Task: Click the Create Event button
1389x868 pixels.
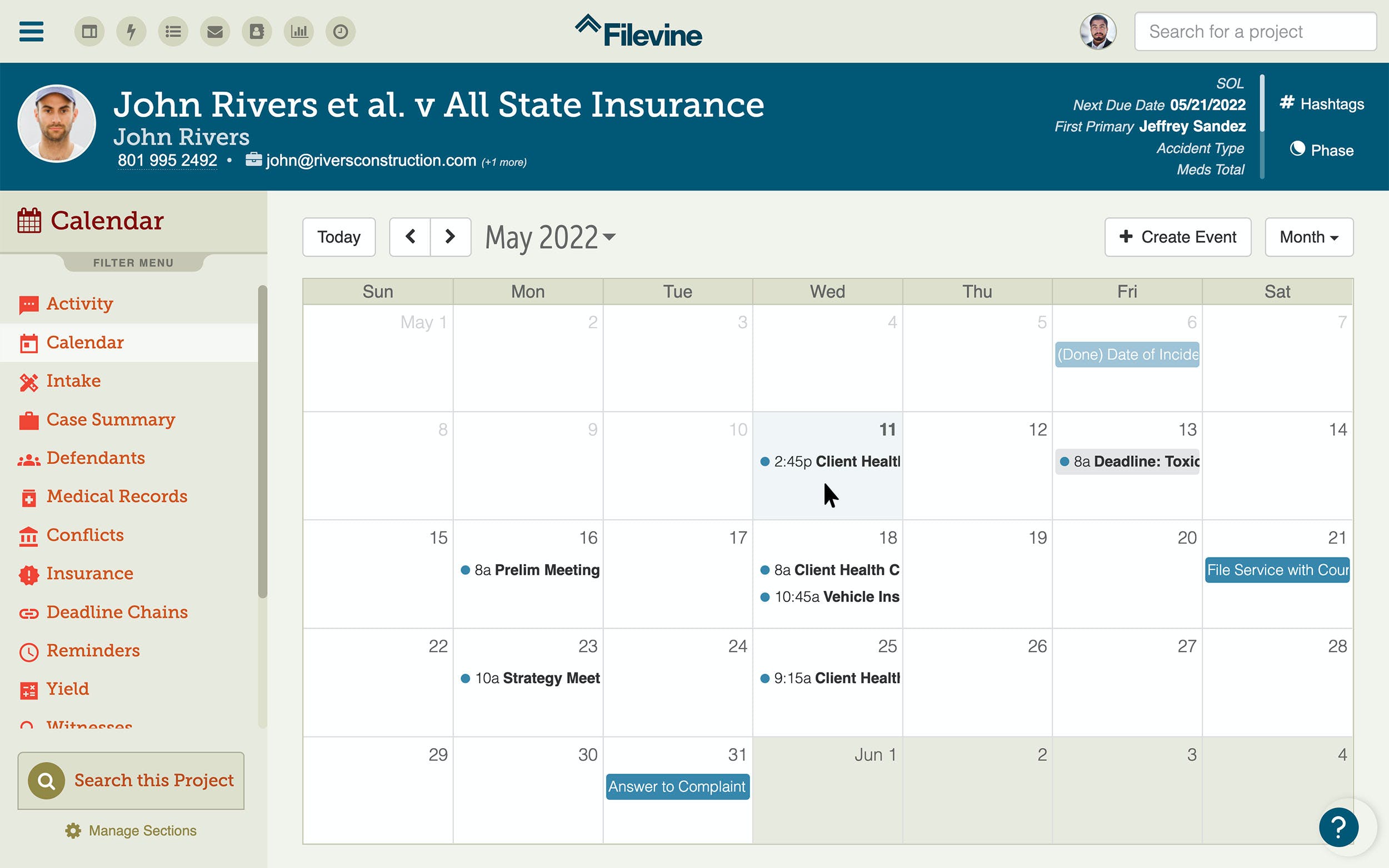Action: [x=1177, y=237]
